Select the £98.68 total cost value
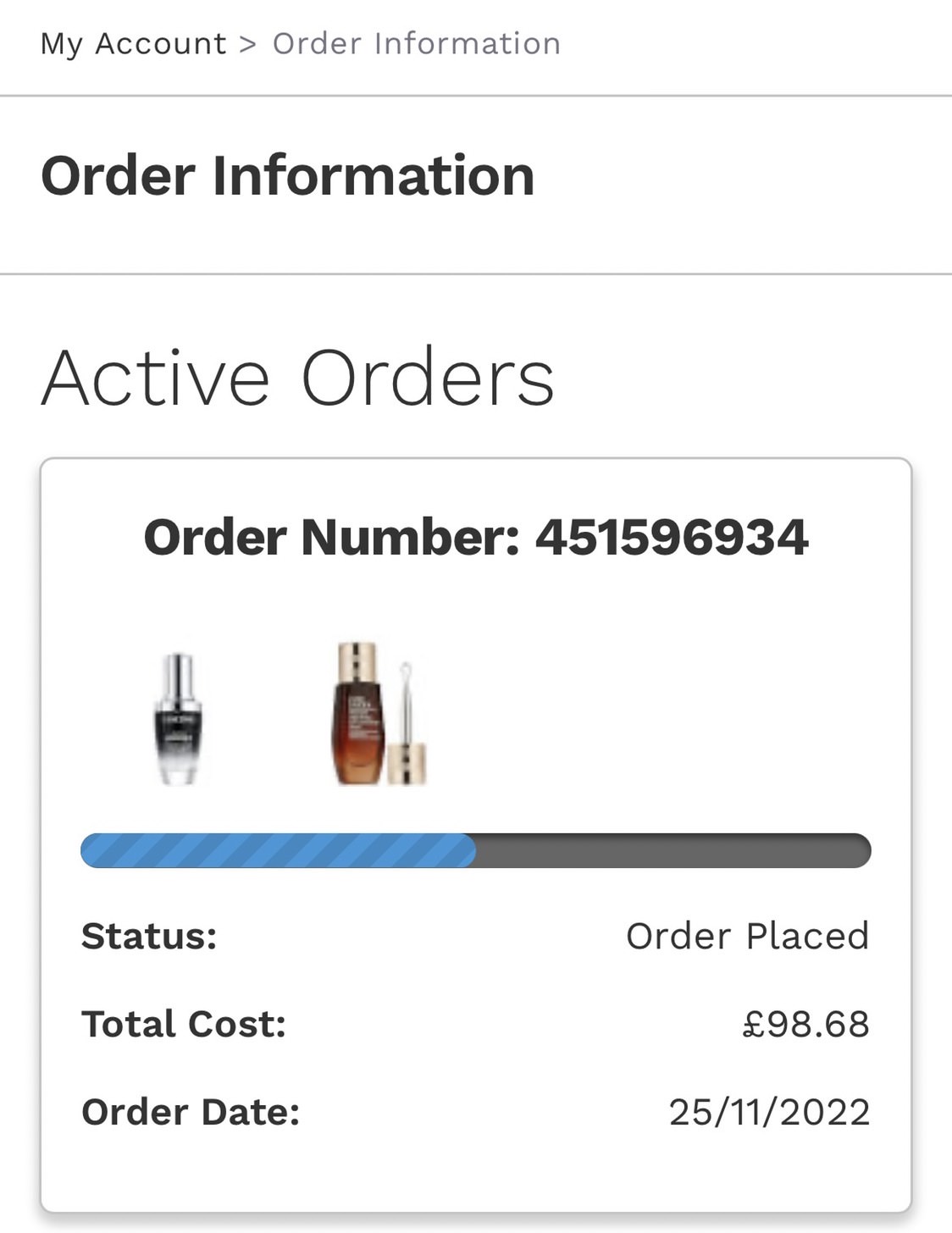This screenshot has width=952, height=1233. (806, 1024)
